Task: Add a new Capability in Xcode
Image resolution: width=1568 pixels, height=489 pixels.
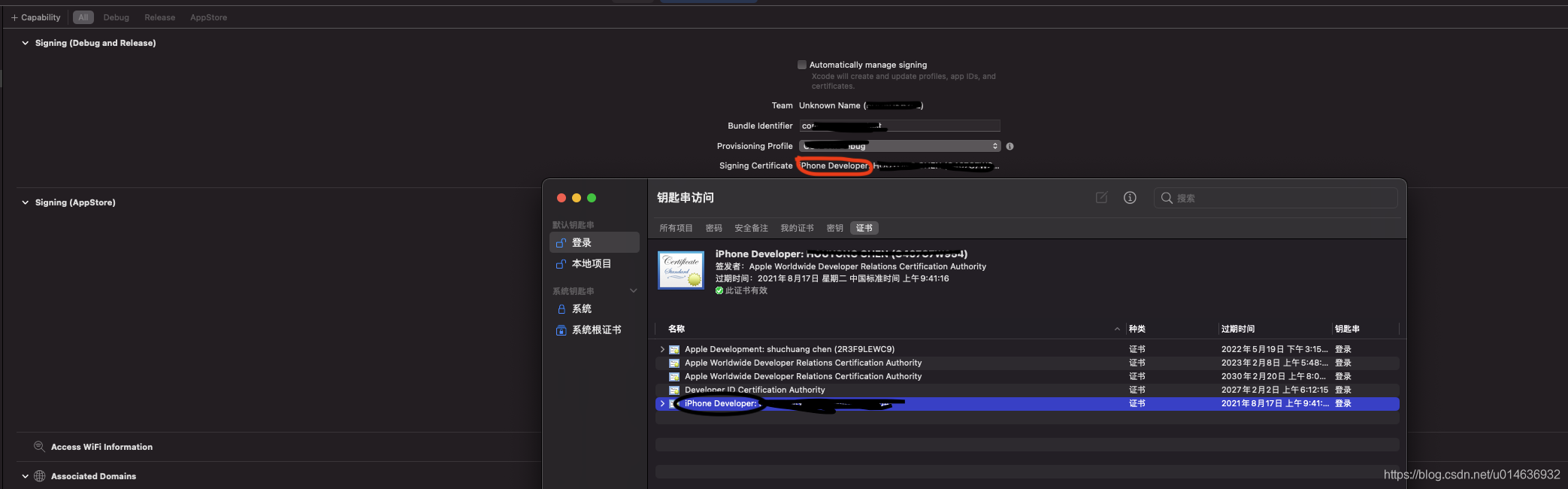Action: pos(35,17)
